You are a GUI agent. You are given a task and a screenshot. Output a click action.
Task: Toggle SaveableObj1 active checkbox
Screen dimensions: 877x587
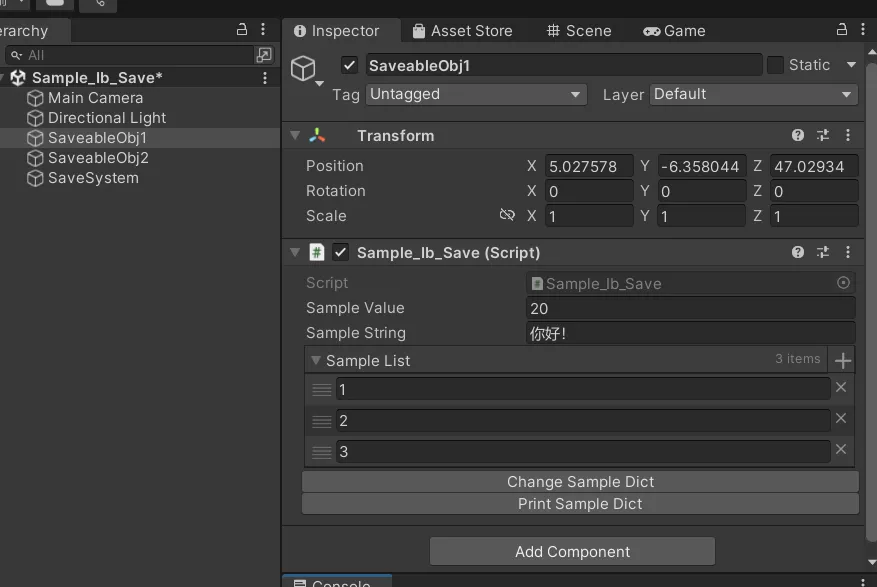click(349, 65)
